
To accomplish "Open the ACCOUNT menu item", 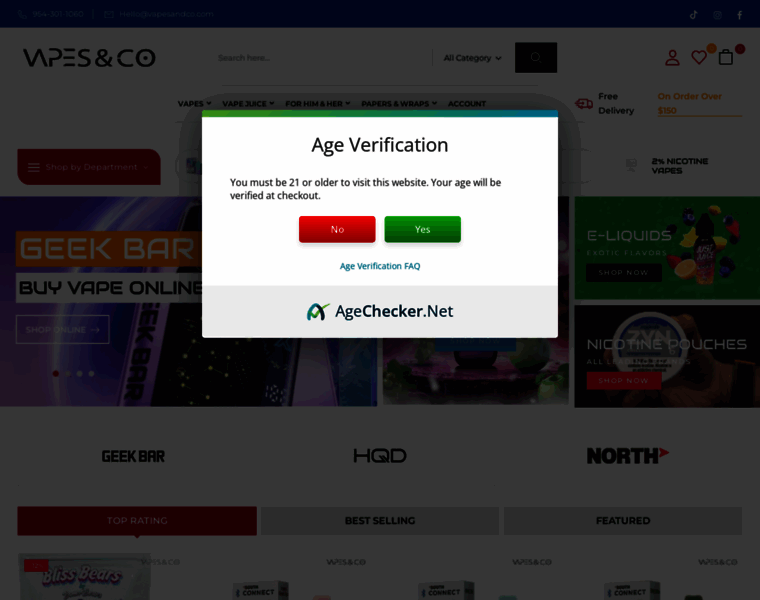I will pyautogui.click(x=467, y=104).
